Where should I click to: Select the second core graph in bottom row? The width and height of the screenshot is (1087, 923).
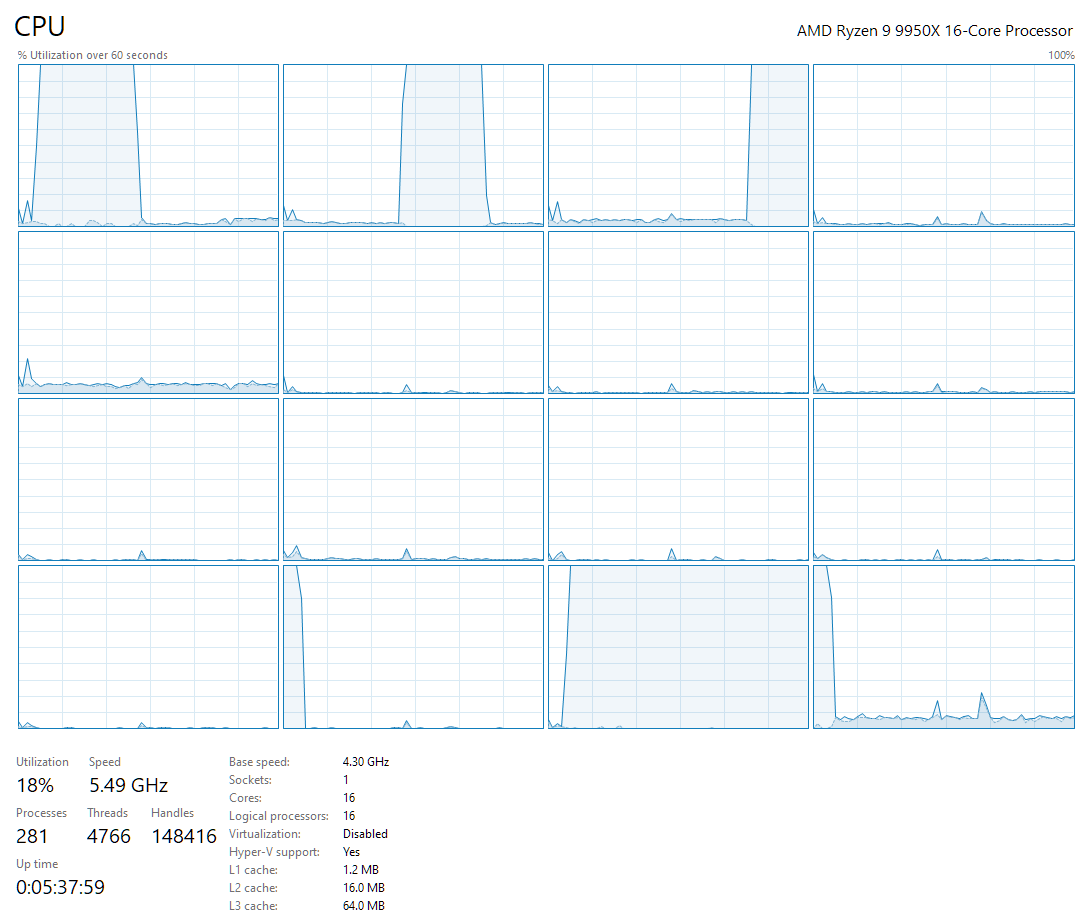413,647
